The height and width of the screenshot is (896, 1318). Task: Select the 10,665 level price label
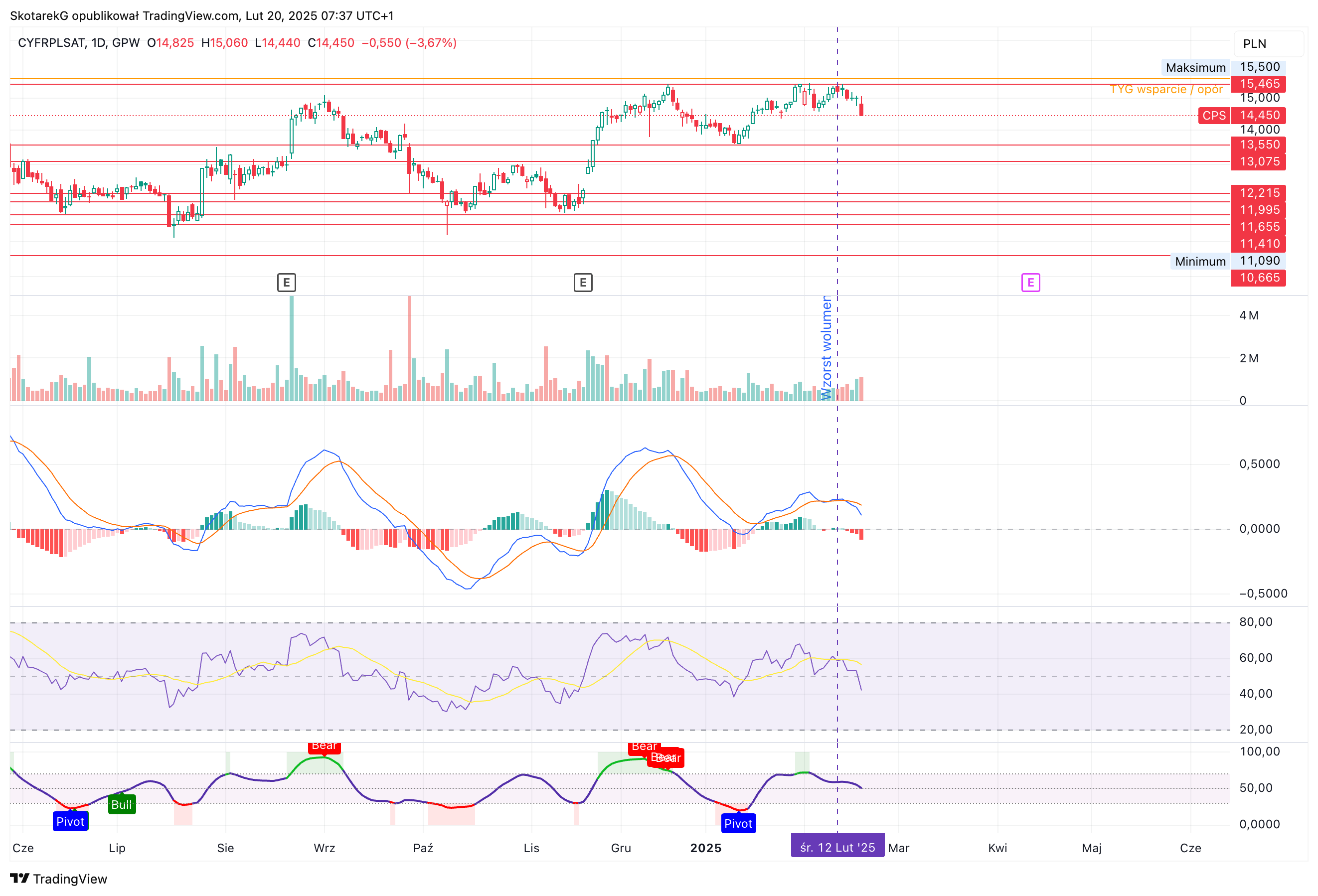pyautogui.click(x=1259, y=278)
